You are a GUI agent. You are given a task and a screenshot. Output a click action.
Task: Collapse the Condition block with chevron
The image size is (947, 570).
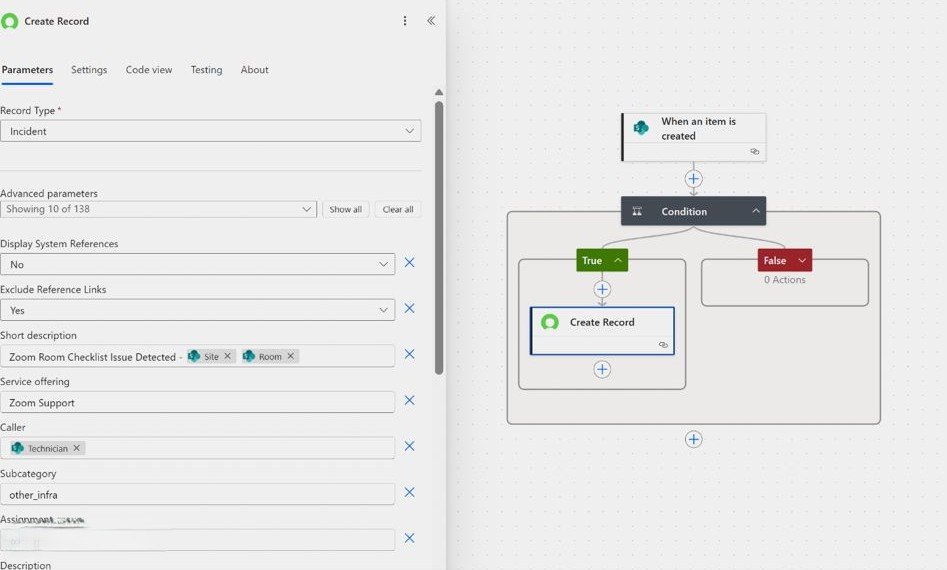756,211
